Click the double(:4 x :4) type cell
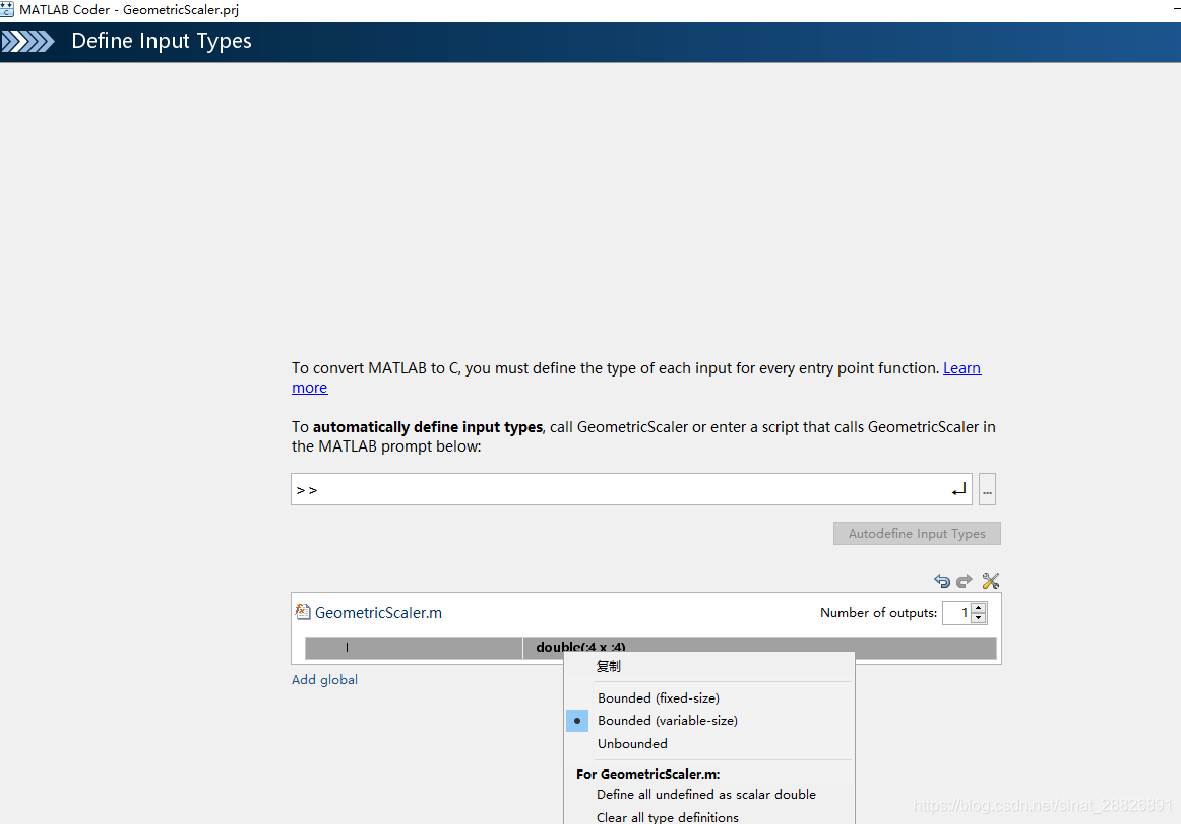 click(759, 648)
